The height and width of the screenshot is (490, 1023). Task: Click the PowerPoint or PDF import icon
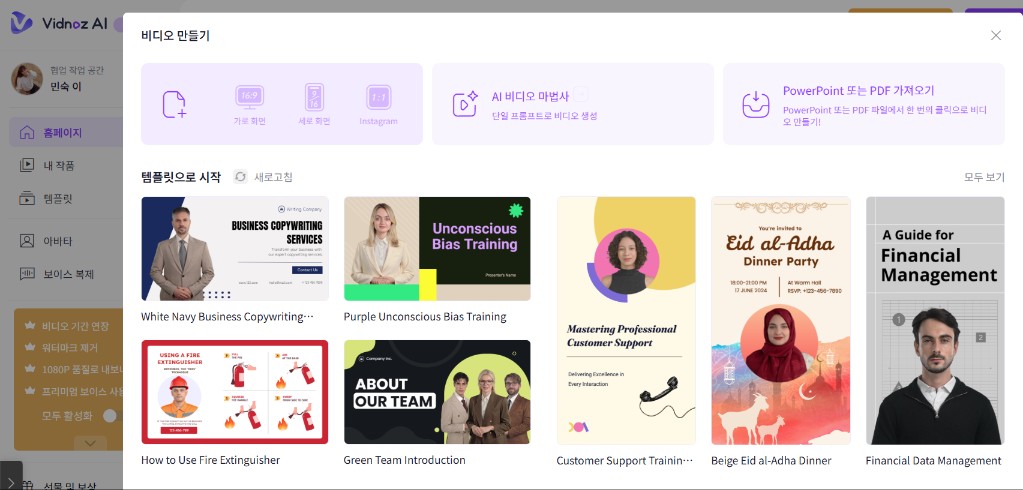tap(756, 104)
